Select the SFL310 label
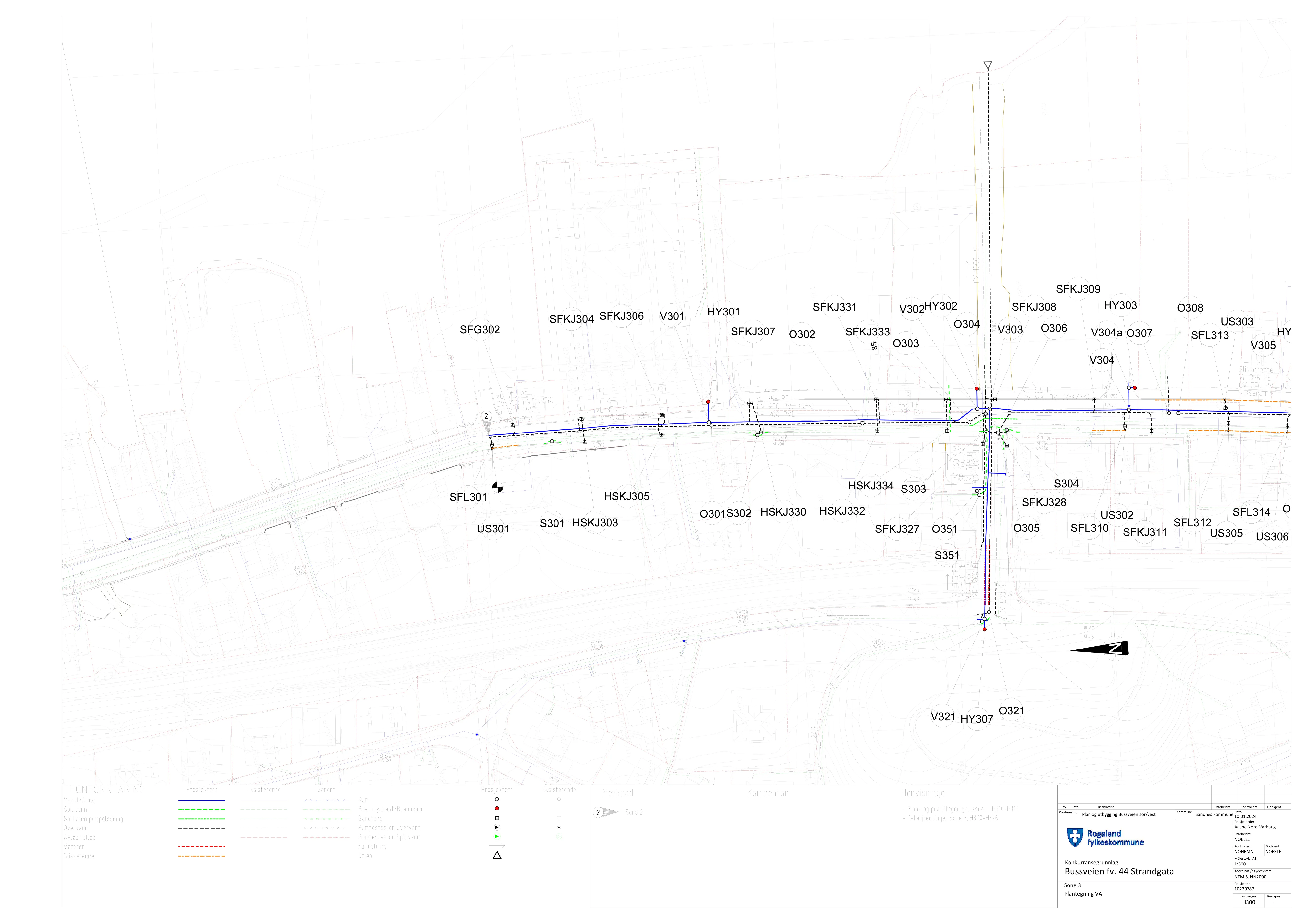The width and height of the screenshot is (1307, 924). pos(1089,528)
